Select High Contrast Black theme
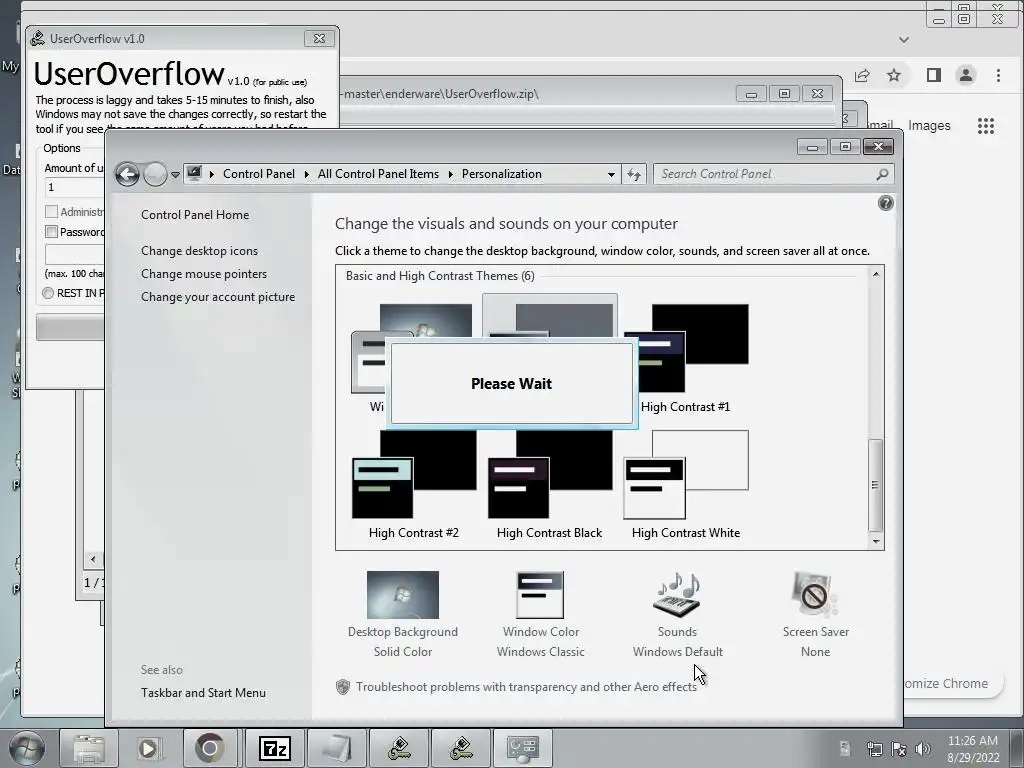Screen dimensions: 1024x768 coord(549,485)
